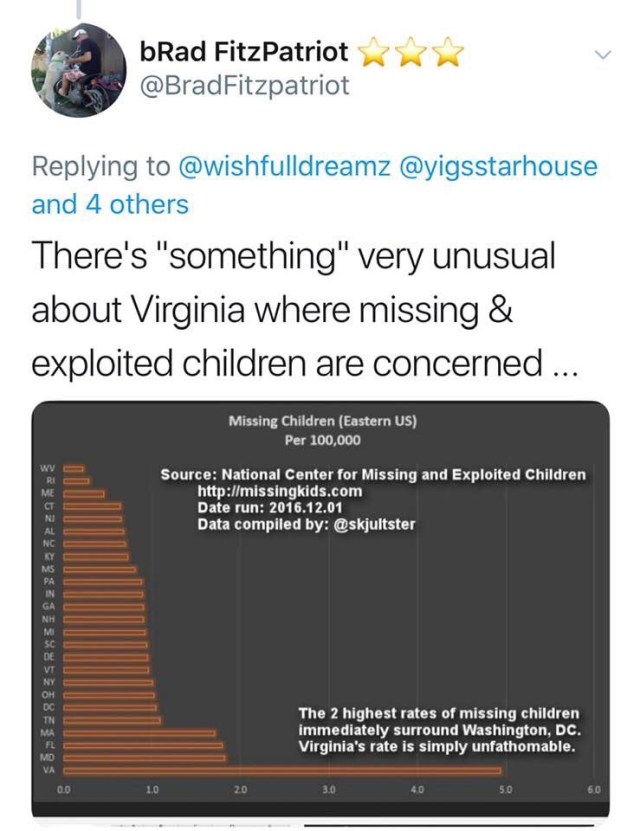Image resolution: width=640 pixels, height=831 pixels.
Task: Click the "Missing Children (Eastern US)" chart title
Action: pos(322,421)
